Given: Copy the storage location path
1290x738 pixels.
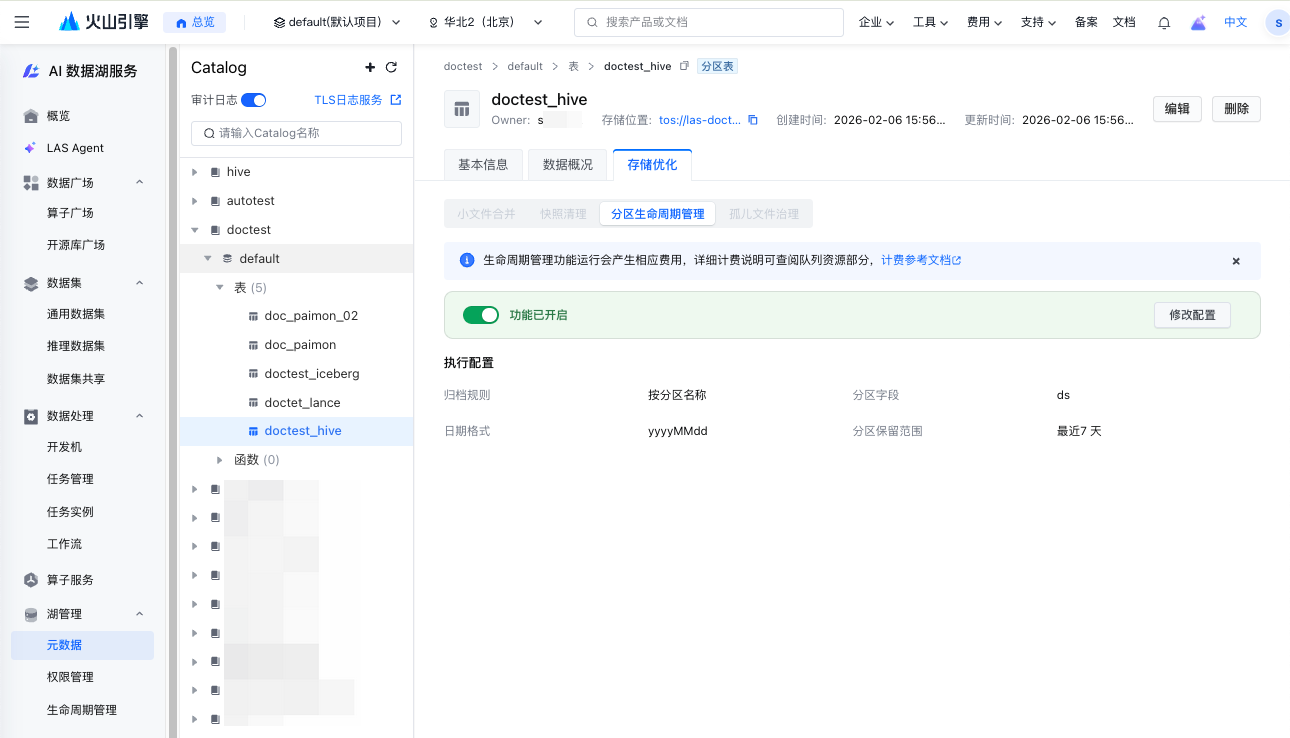Looking at the screenshot, I should point(753,120).
